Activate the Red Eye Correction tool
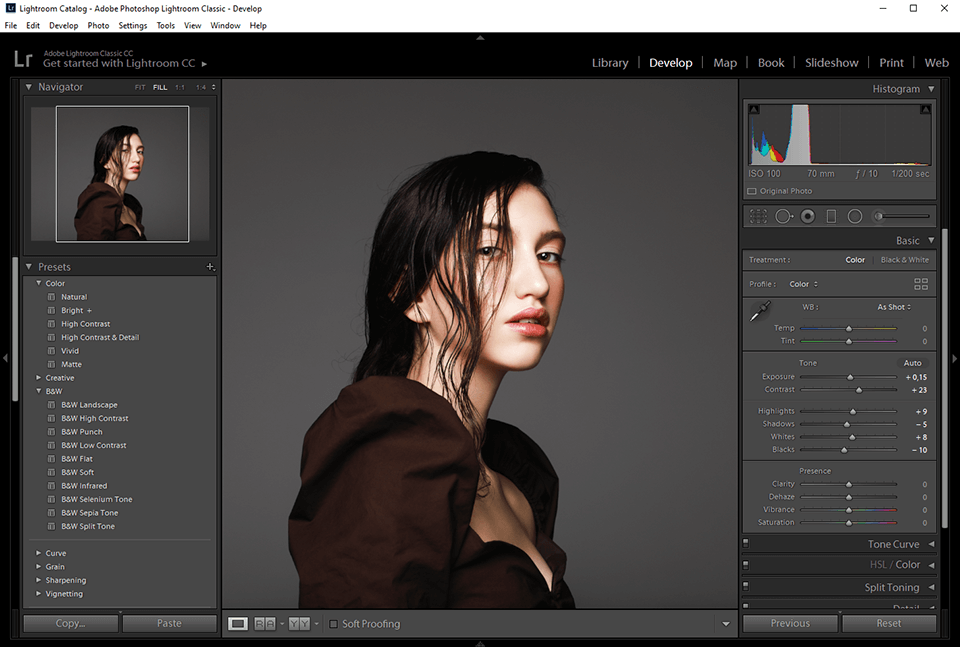Viewport: 960px width, 647px height. click(807, 215)
